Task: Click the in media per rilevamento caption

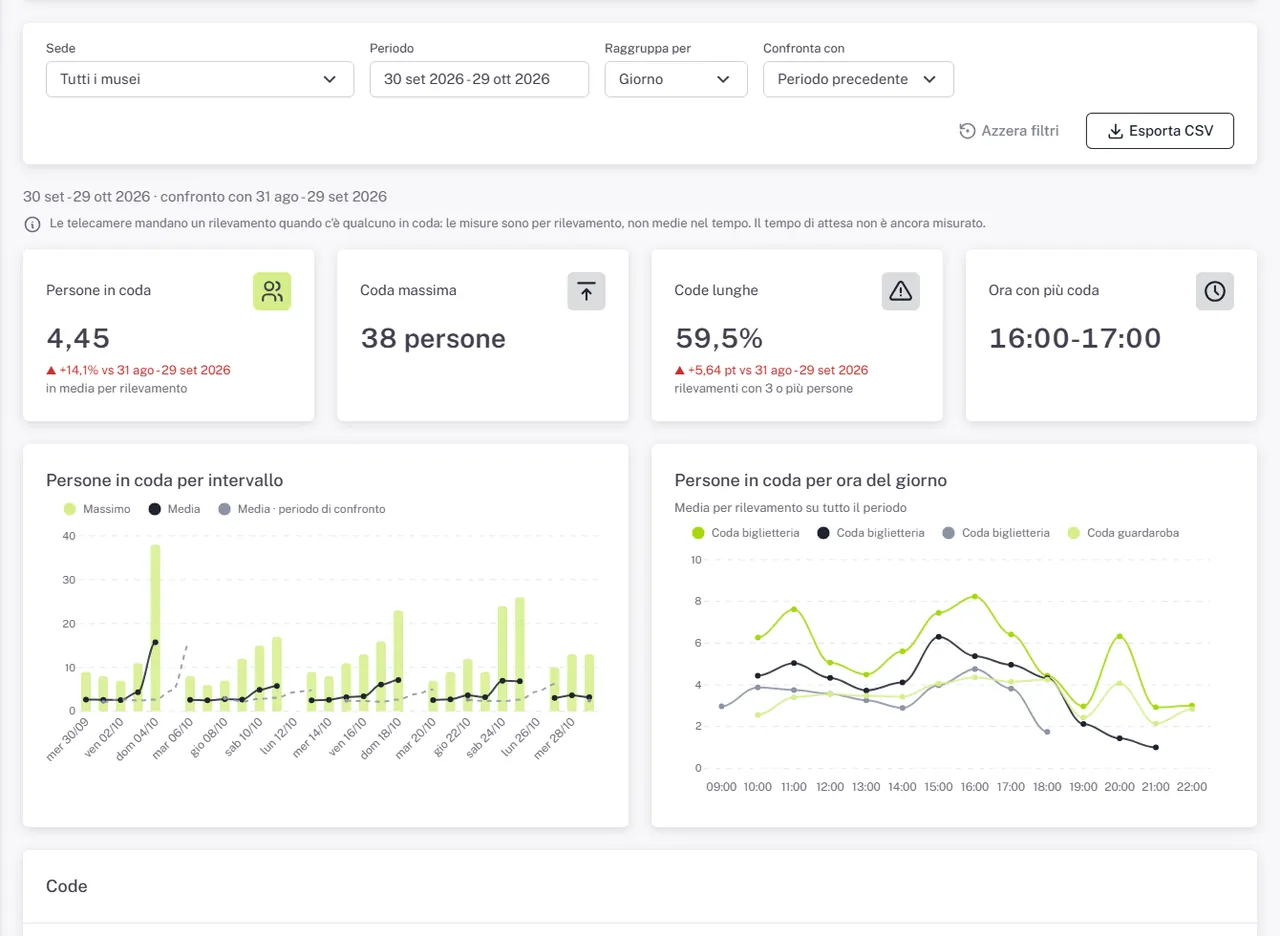Action: 116,388
